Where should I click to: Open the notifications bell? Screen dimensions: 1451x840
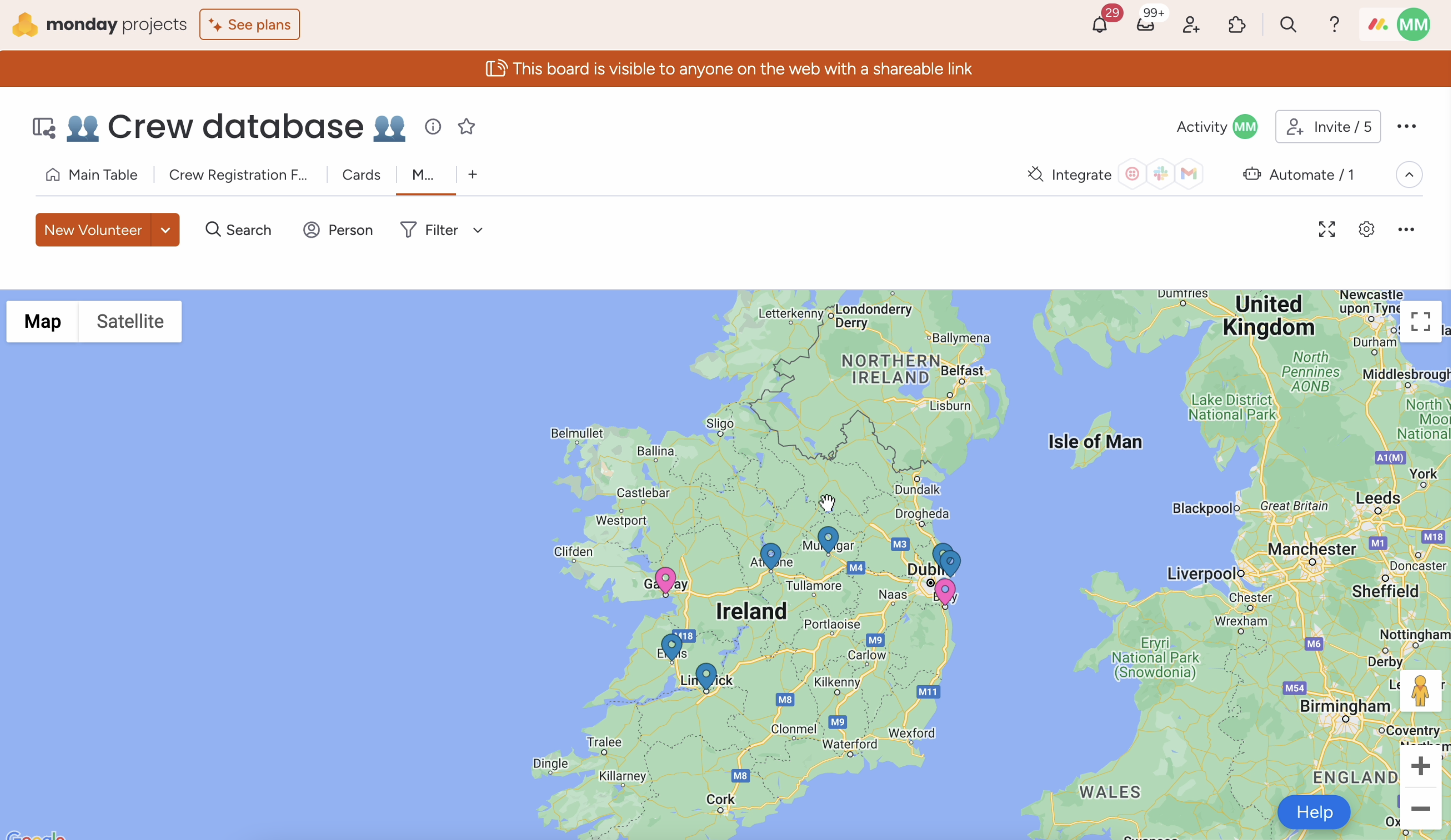coord(1099,25)
